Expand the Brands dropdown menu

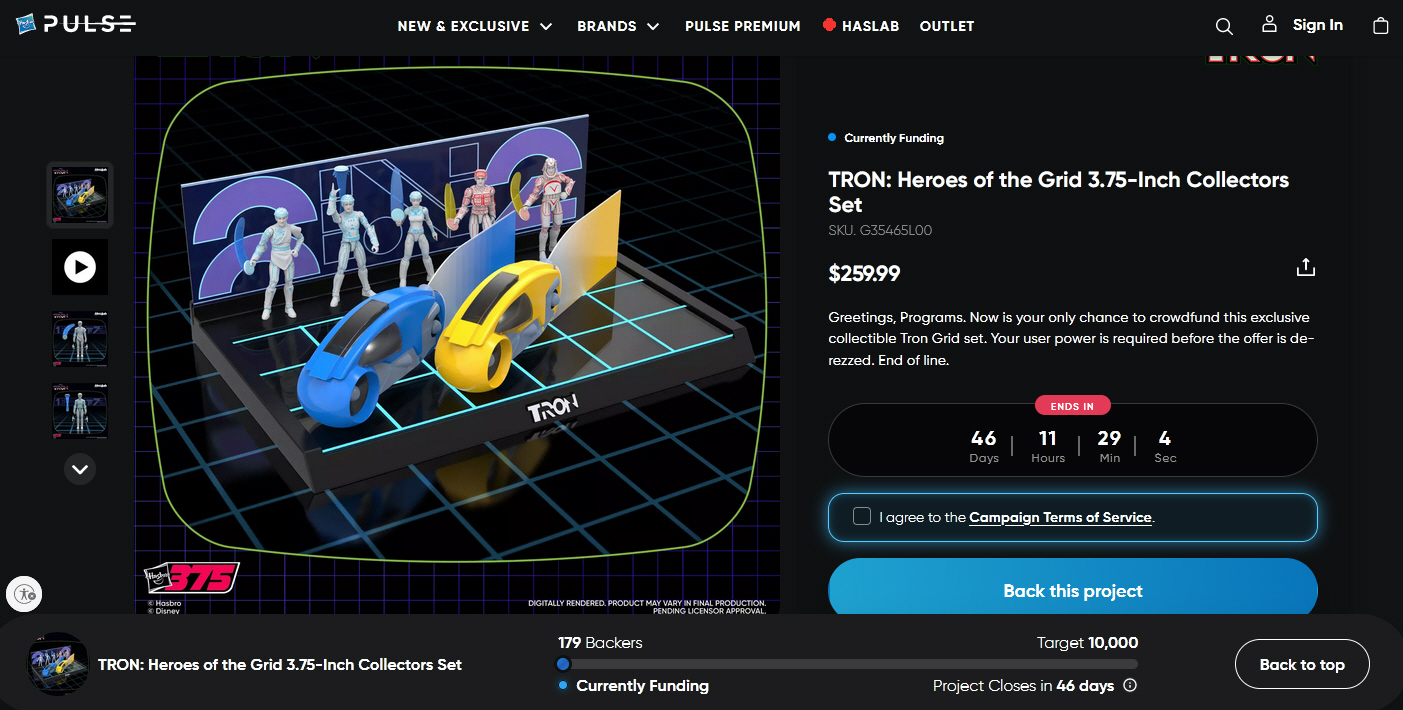pyautogui.click(x=618, y=26)
